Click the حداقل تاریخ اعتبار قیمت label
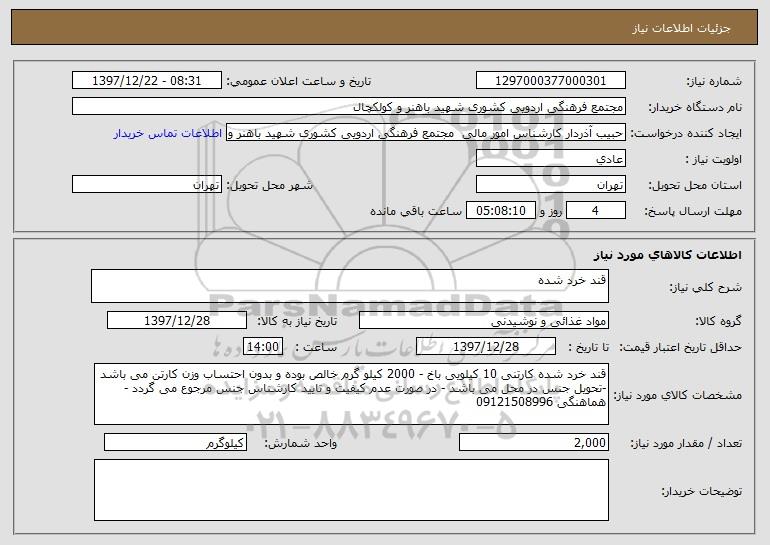The image size is (770, 545). 680,347
